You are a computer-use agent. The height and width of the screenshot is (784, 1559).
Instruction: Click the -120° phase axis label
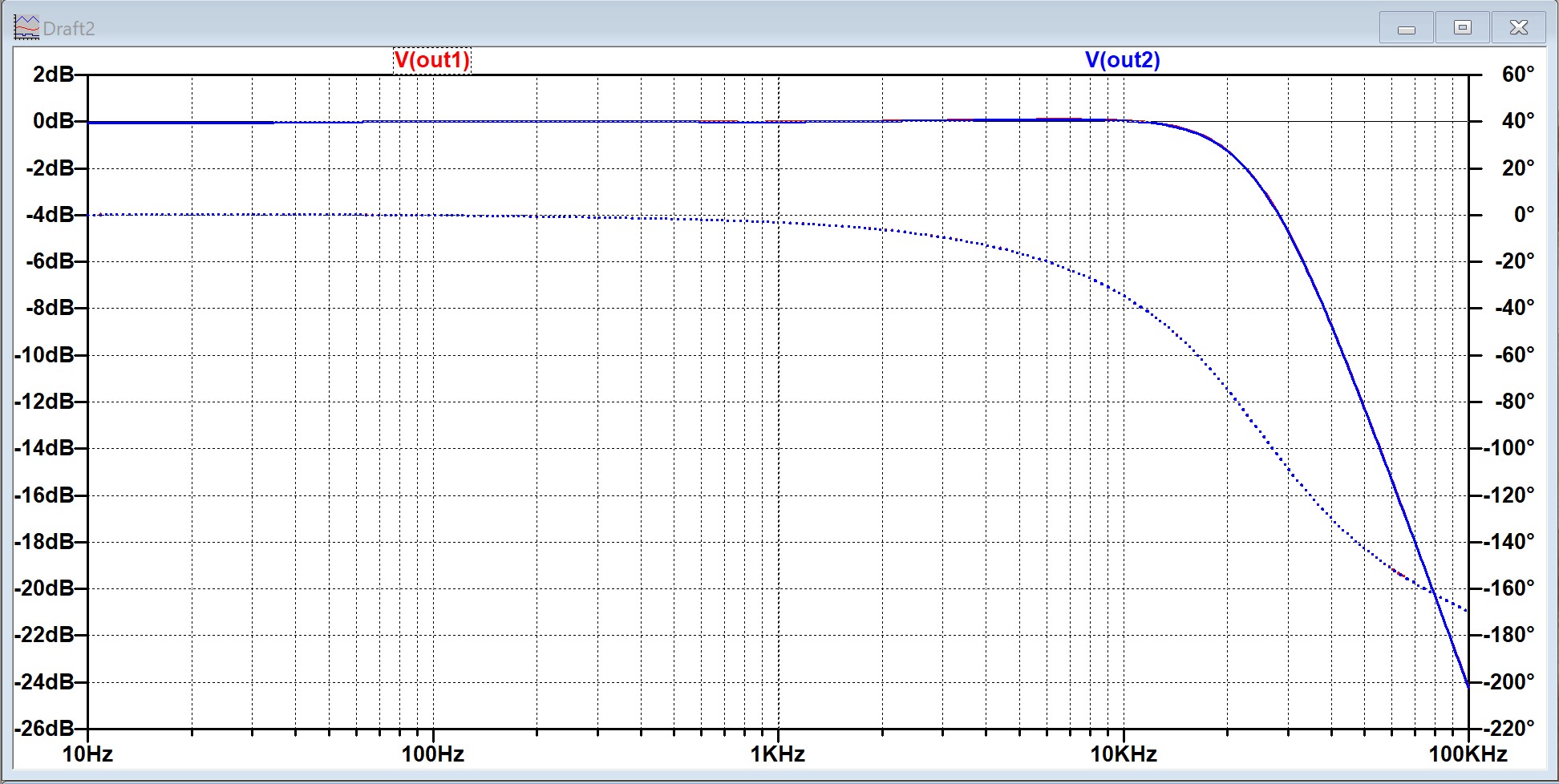point(1510,495)
